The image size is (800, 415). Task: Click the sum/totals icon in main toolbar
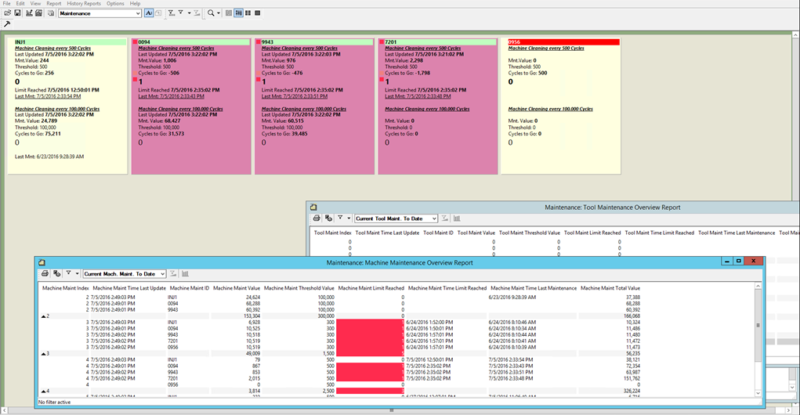pyautogui.click(x=171, y=13)
